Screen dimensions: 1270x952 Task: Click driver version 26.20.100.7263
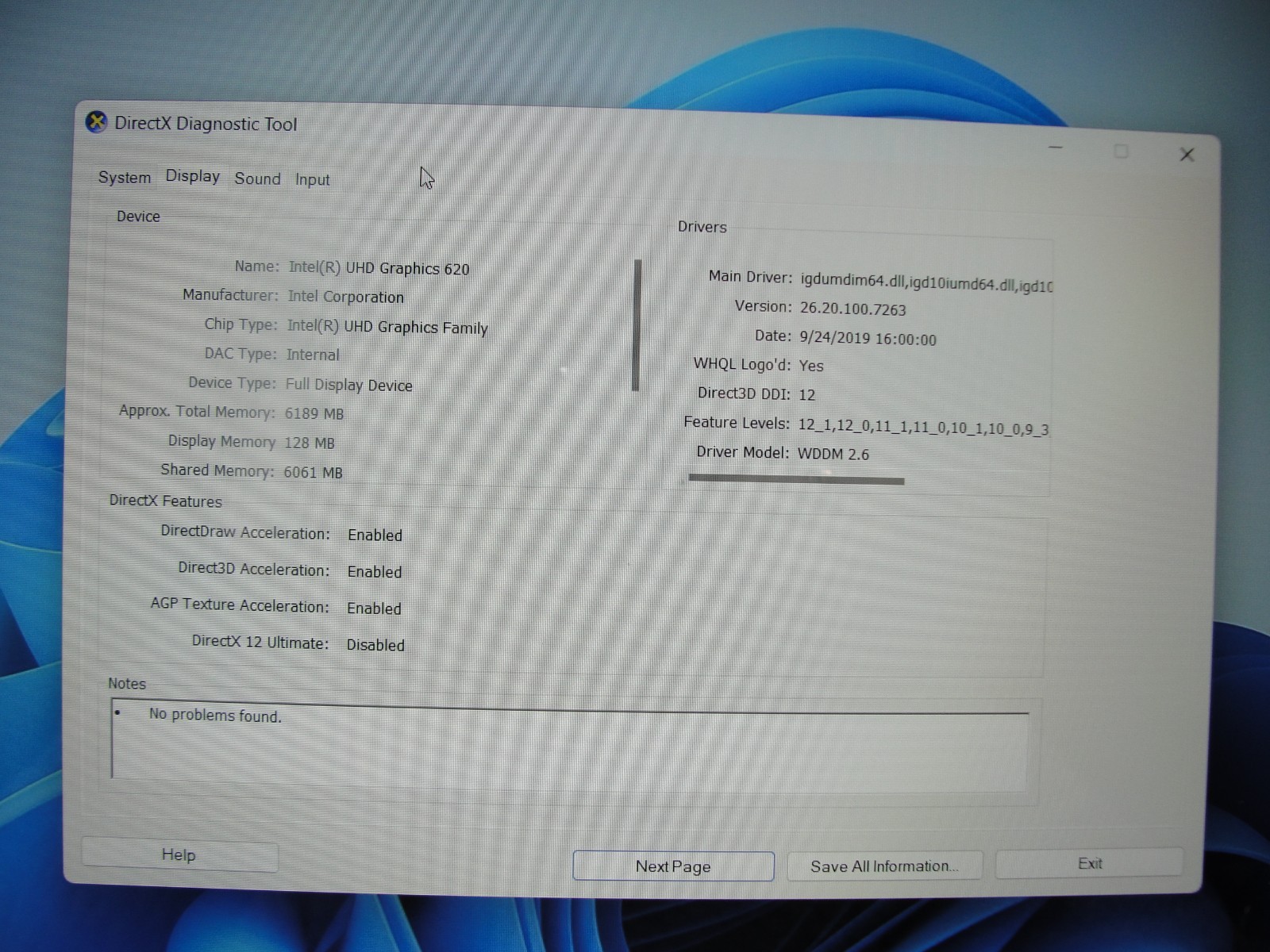coord(852,309)
